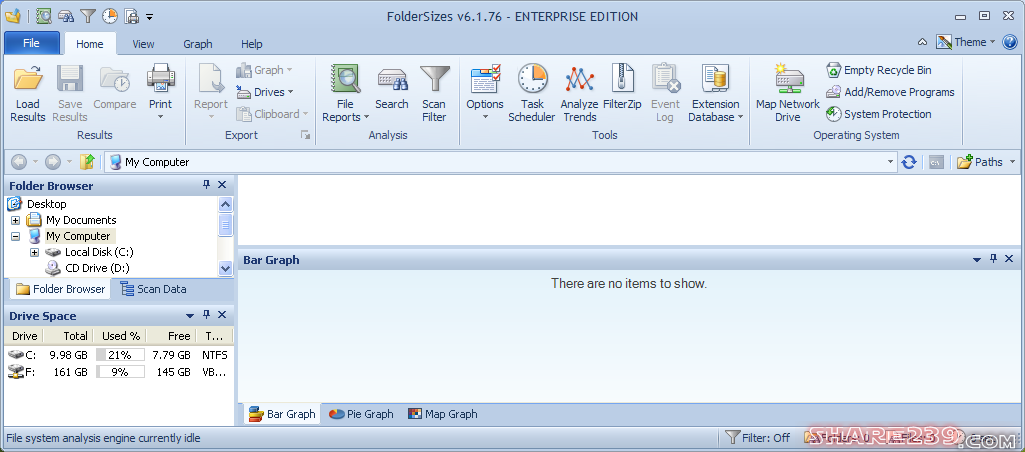The width and height of the screenshot is (1025, 452).
Task: Switch to the Scan Data tab
Action: [154, 289]
